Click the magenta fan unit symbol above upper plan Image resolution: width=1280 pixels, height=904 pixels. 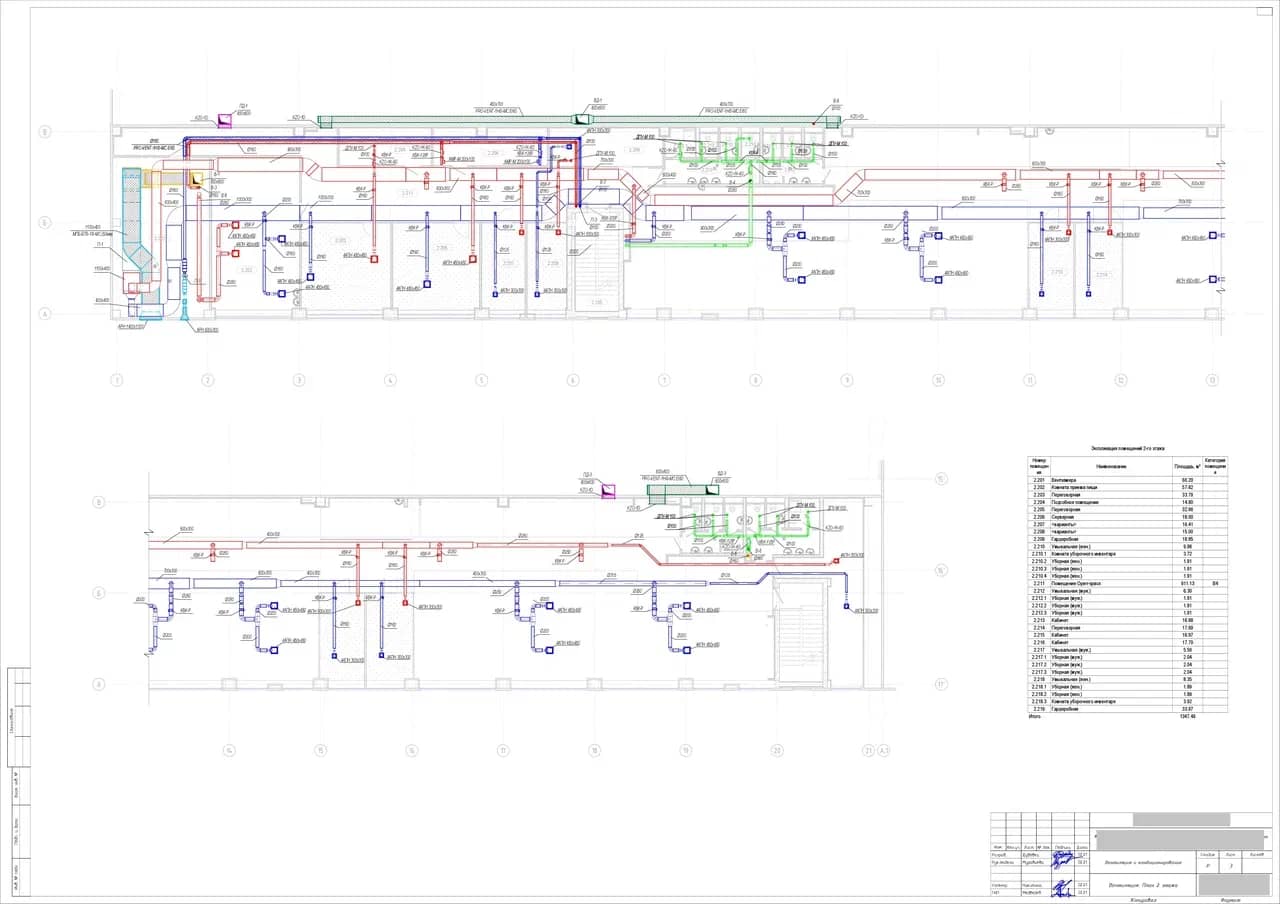224,121
